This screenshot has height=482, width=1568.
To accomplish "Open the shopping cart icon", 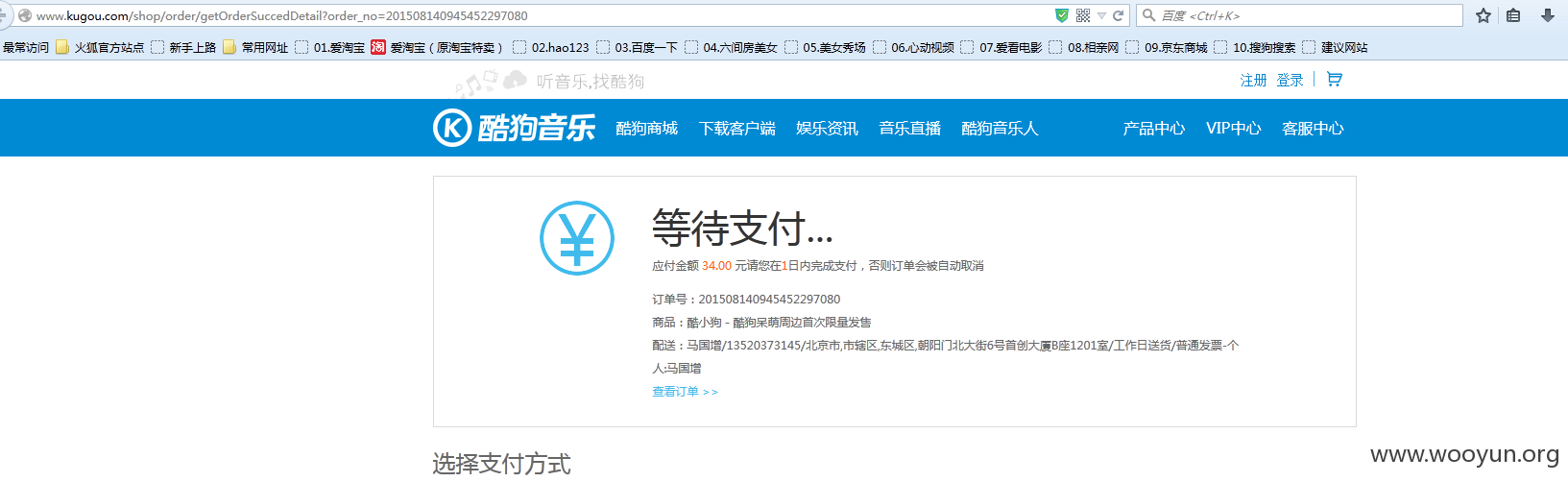I will (1334, 80).
